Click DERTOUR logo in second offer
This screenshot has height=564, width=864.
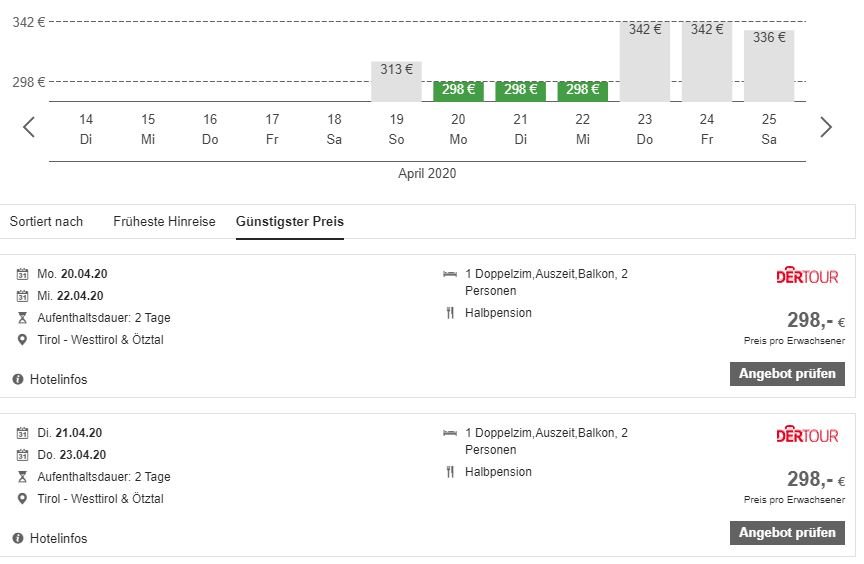[x=807, y=435]
